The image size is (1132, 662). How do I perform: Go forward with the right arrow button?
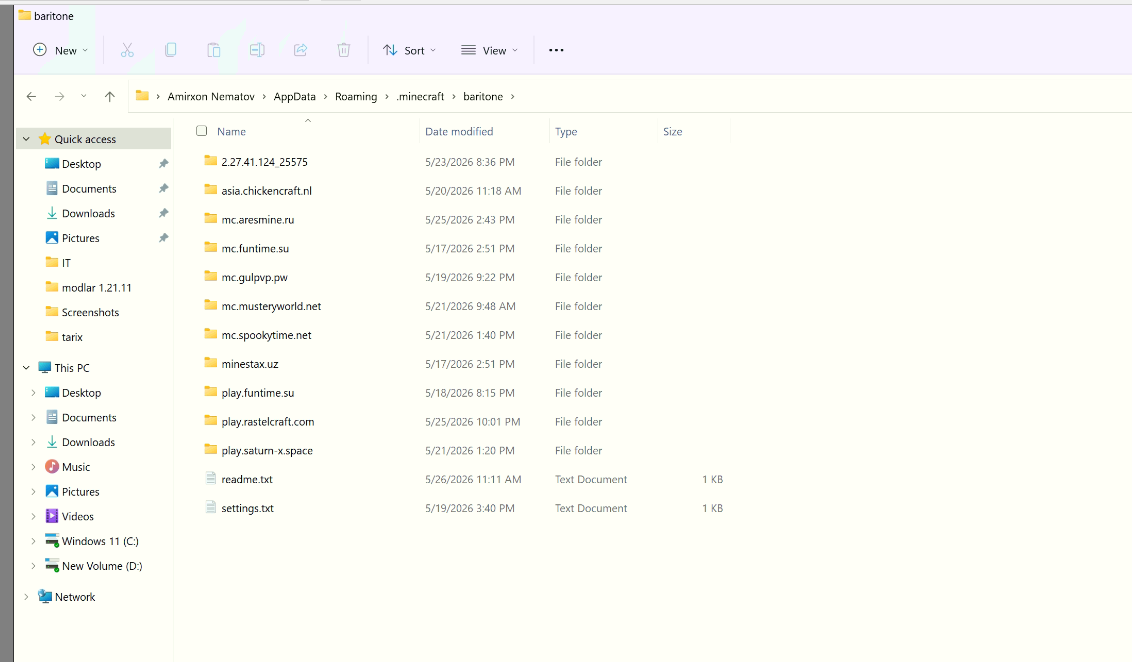[59, 96]
